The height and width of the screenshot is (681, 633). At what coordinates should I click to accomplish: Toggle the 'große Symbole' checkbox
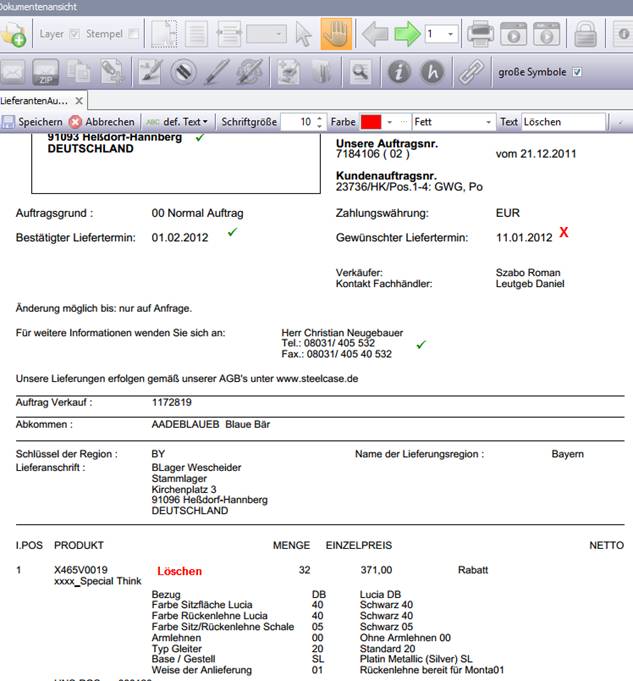(x=577, y=72)
